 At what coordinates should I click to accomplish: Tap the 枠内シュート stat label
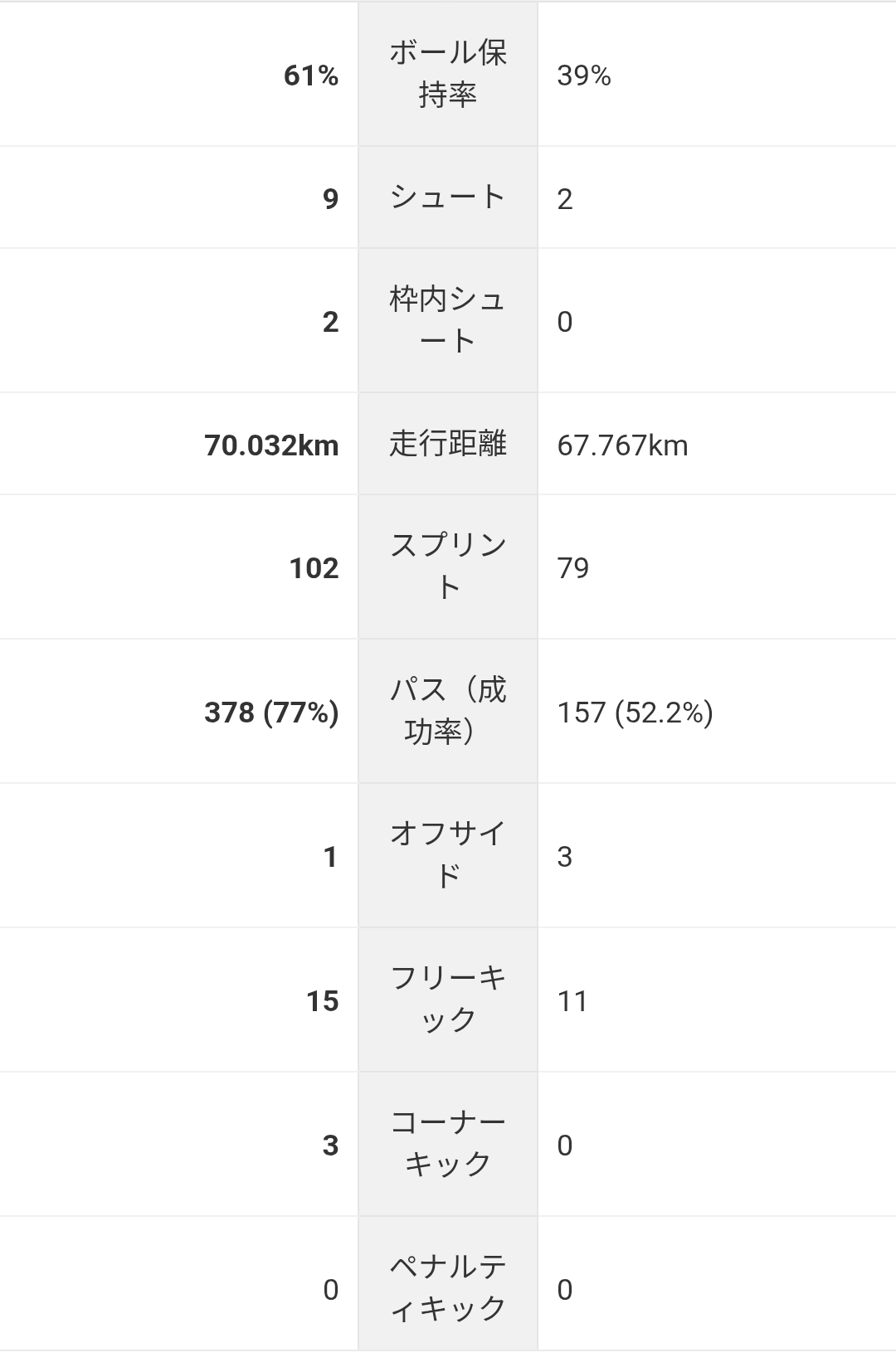[x=448, y=320]
